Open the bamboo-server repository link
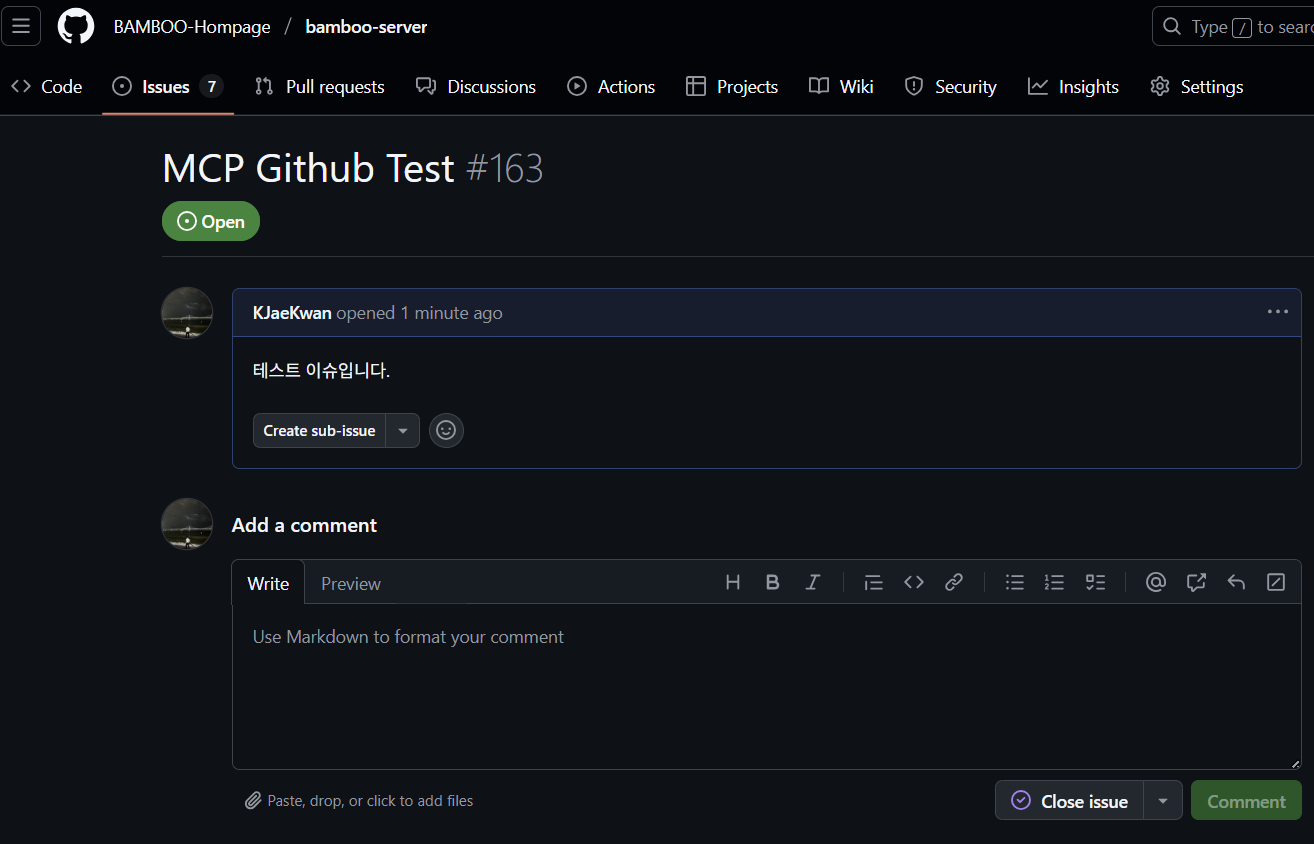The width and height of the screenshot is (1314, 844). 366,27
